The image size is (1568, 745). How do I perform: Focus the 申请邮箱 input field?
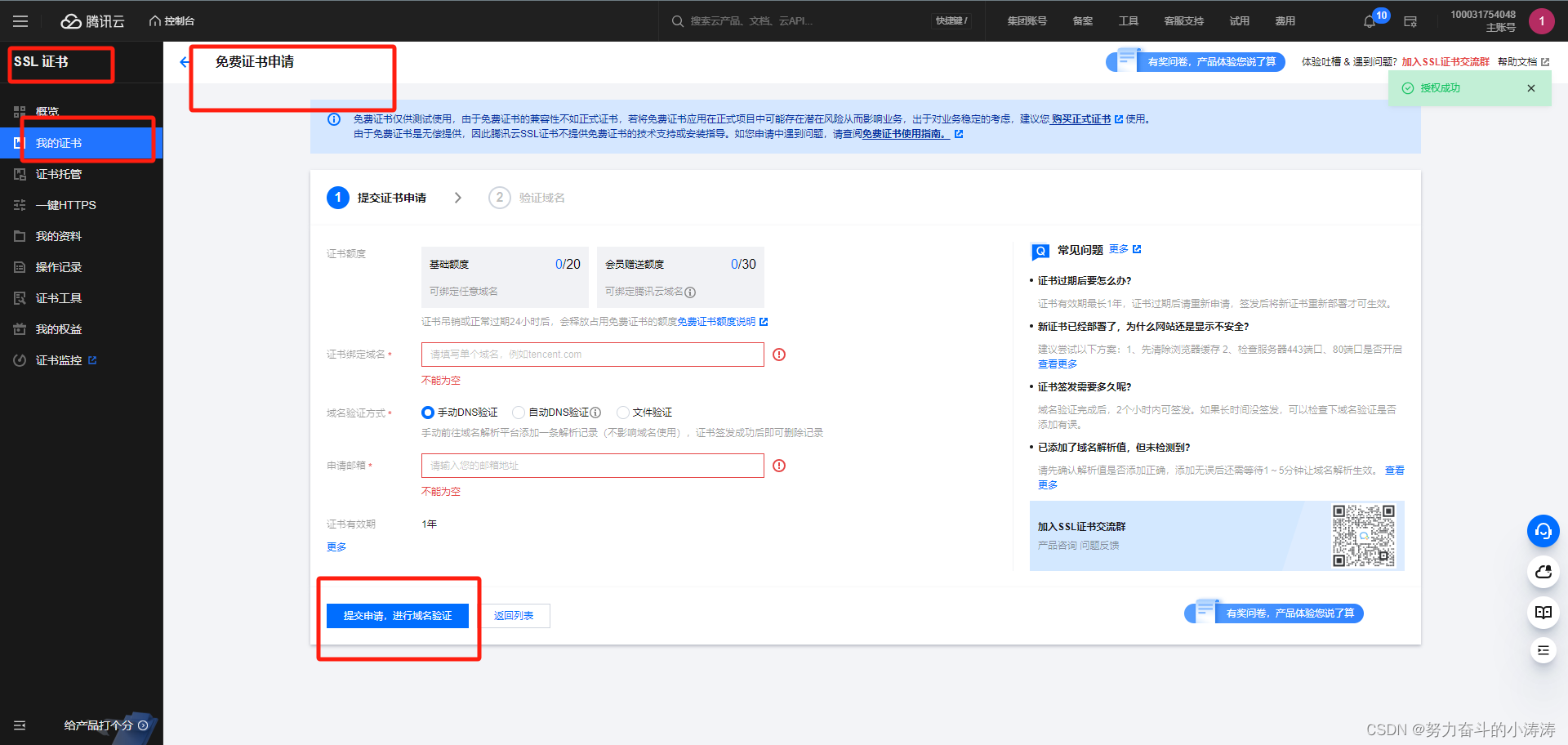click(592, 466)
